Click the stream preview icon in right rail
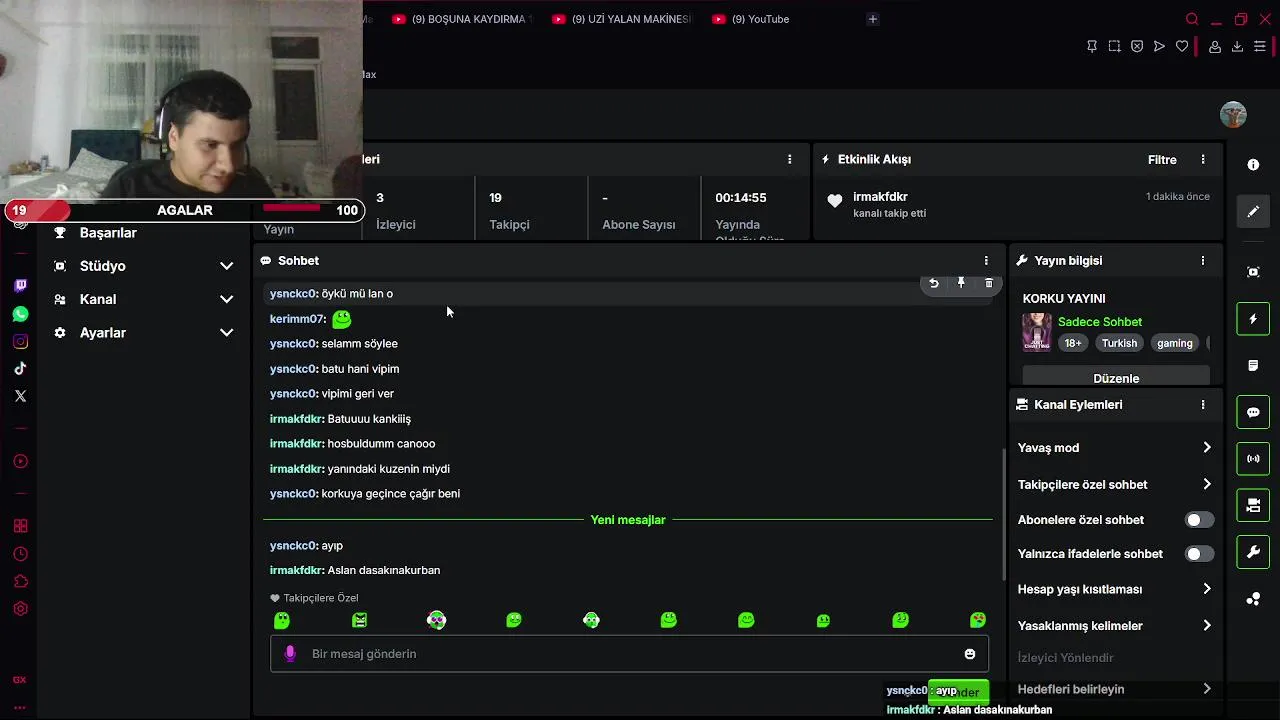The width and height of the screenshot is (1280, 720). tap(1253, 272)
